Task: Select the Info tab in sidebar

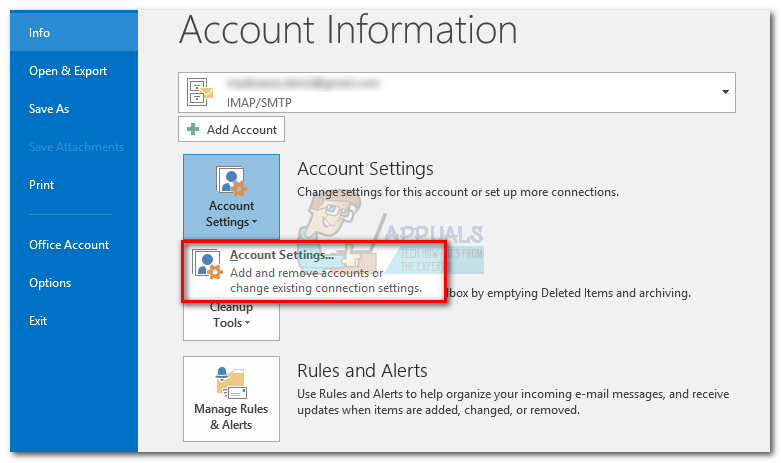Action: tap(40, 33)
